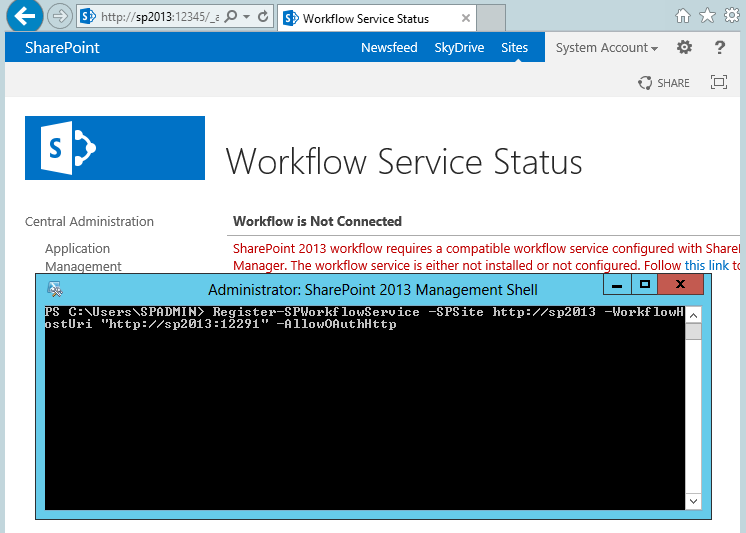This screenshot has width=746, height=533.
Task: Open the address bar dropdown arrow
Action: coord(246,17)
